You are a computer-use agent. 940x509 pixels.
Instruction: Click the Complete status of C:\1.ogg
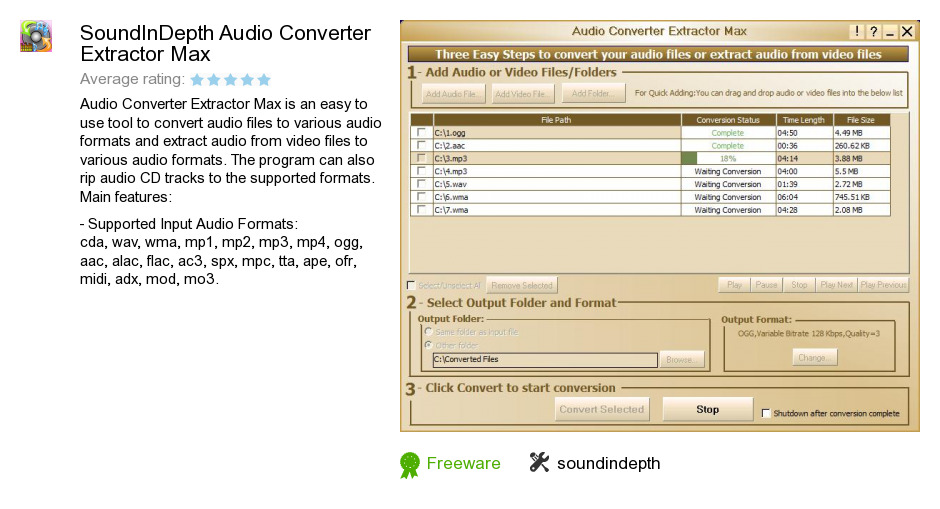(x=728, y=132)
